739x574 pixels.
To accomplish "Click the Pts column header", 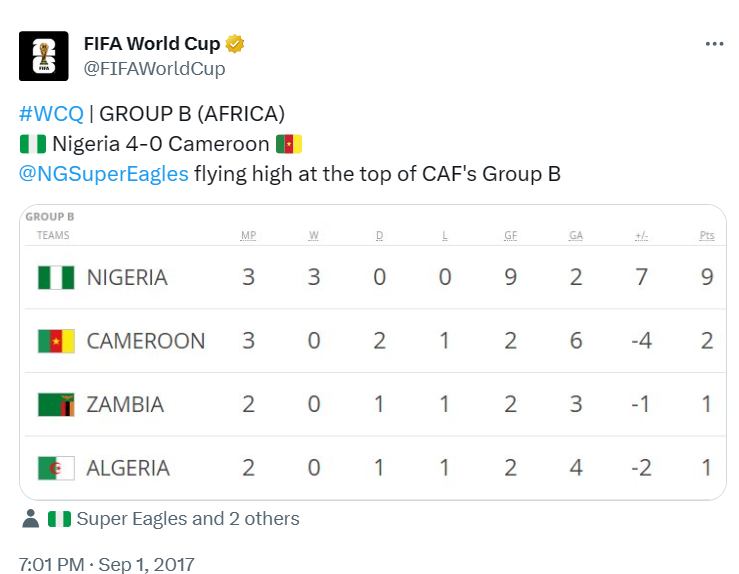I will [x=707, y=236].
